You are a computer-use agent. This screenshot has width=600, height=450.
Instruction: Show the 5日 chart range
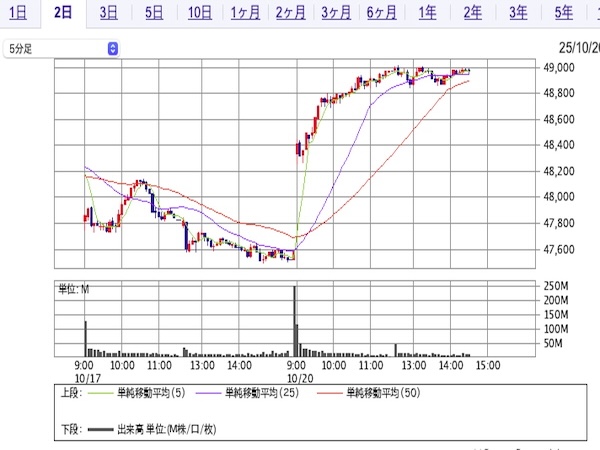tap(153, 13)
